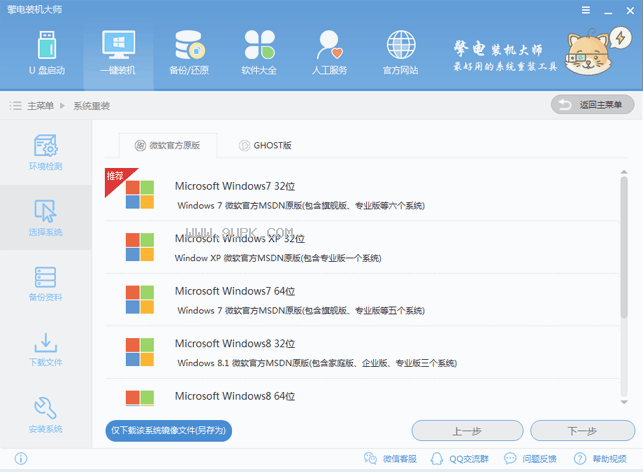
Task: Open the hamburger menu in title bar
Action: tap(586, 10)
